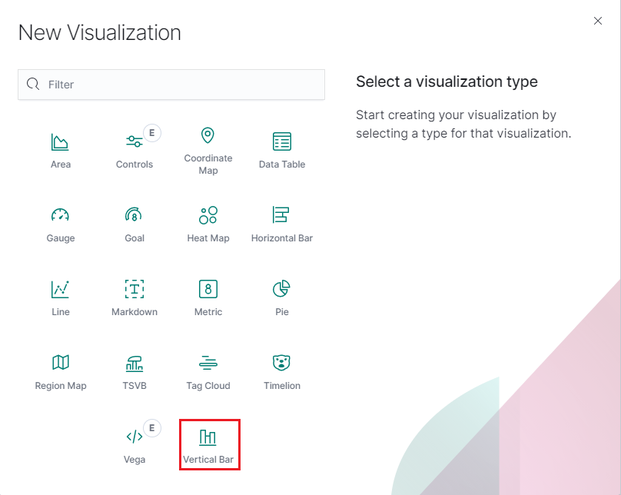
Task: Pick the Timelion visualization
Action: [282, 370]
